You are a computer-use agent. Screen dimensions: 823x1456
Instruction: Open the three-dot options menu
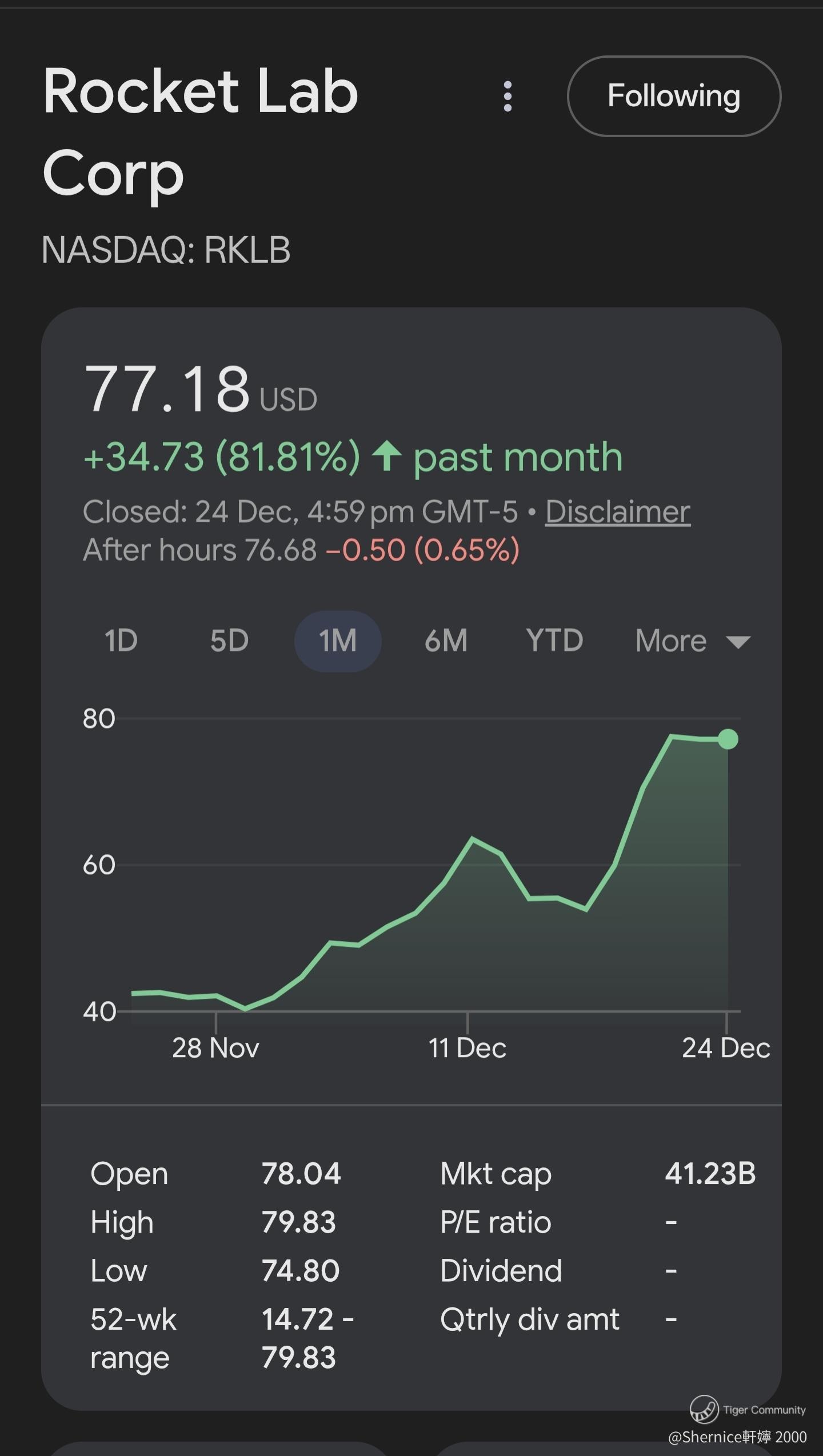pyautogui.click(x=508, y=96)
